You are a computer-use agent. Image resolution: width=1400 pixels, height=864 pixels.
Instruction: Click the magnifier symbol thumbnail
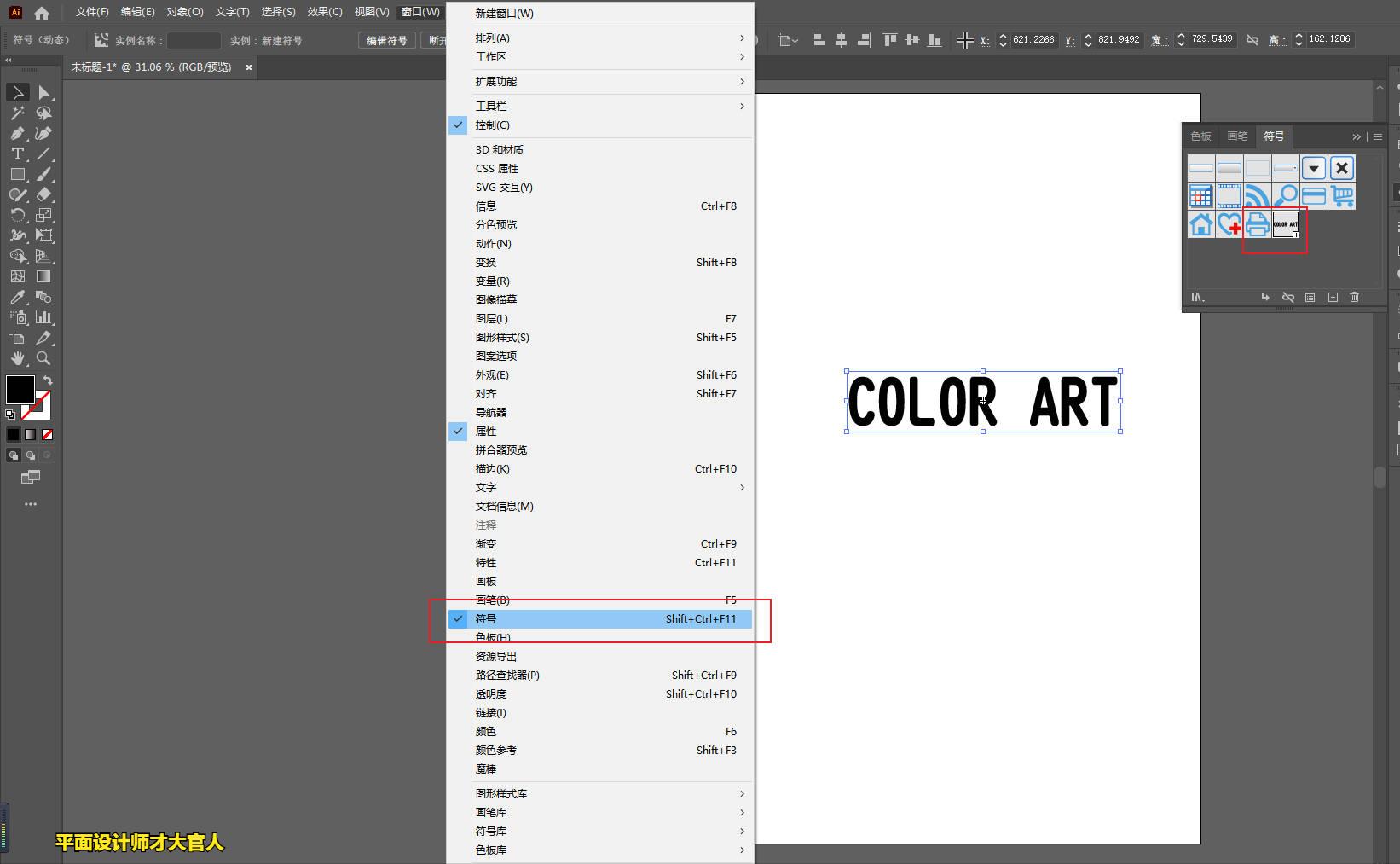point(1285,196)
